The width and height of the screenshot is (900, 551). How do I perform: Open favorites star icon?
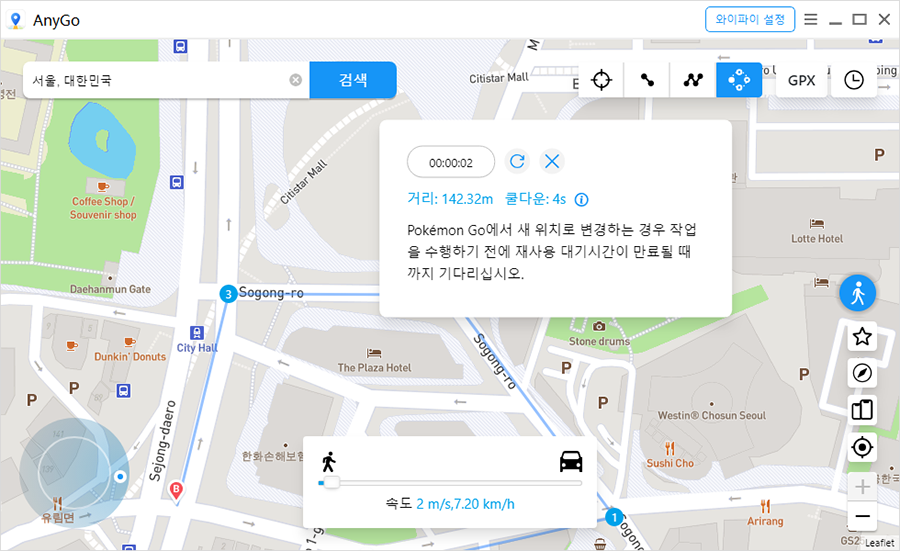861,337
